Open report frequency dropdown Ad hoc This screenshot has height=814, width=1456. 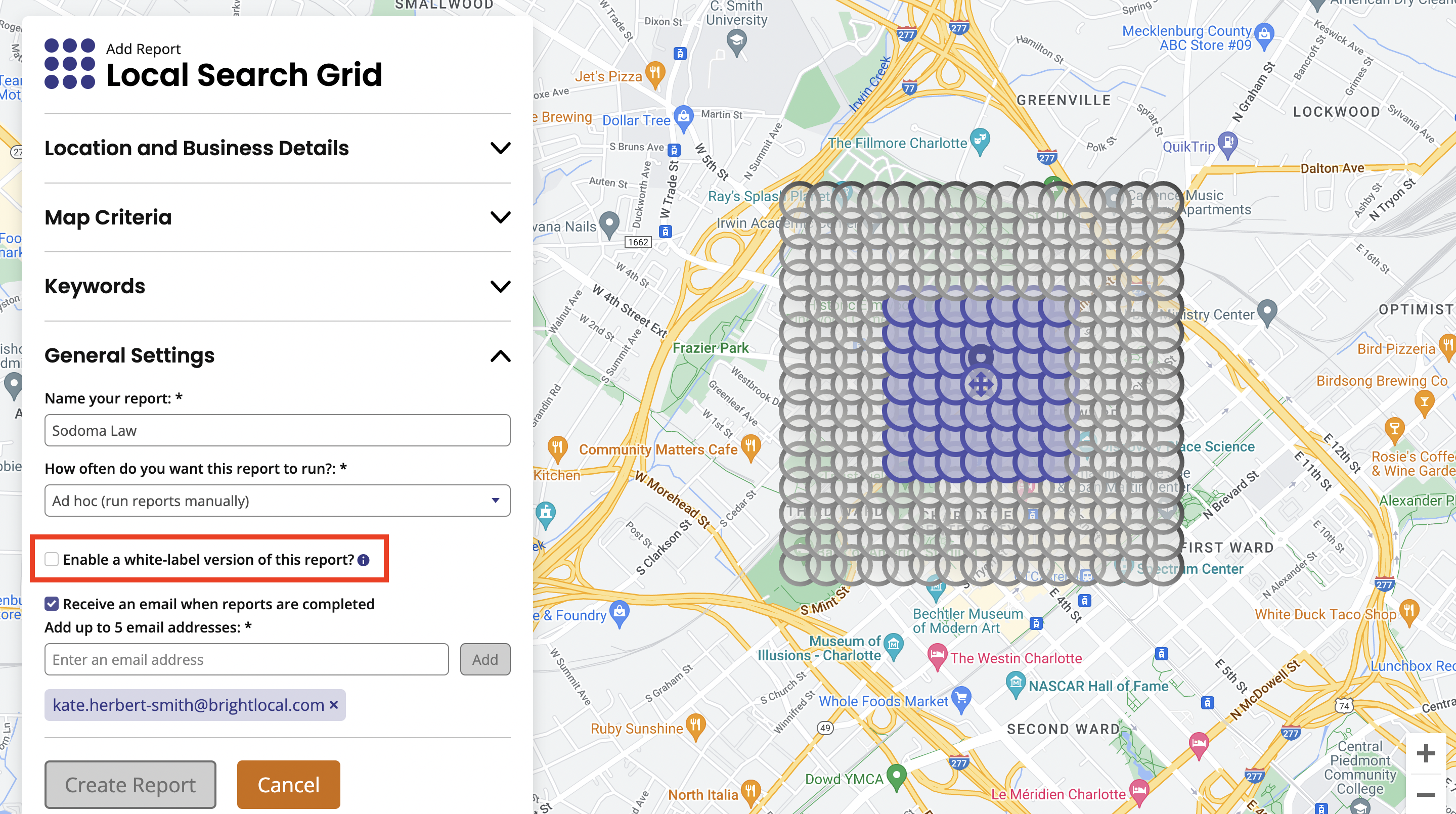(278, 501)
